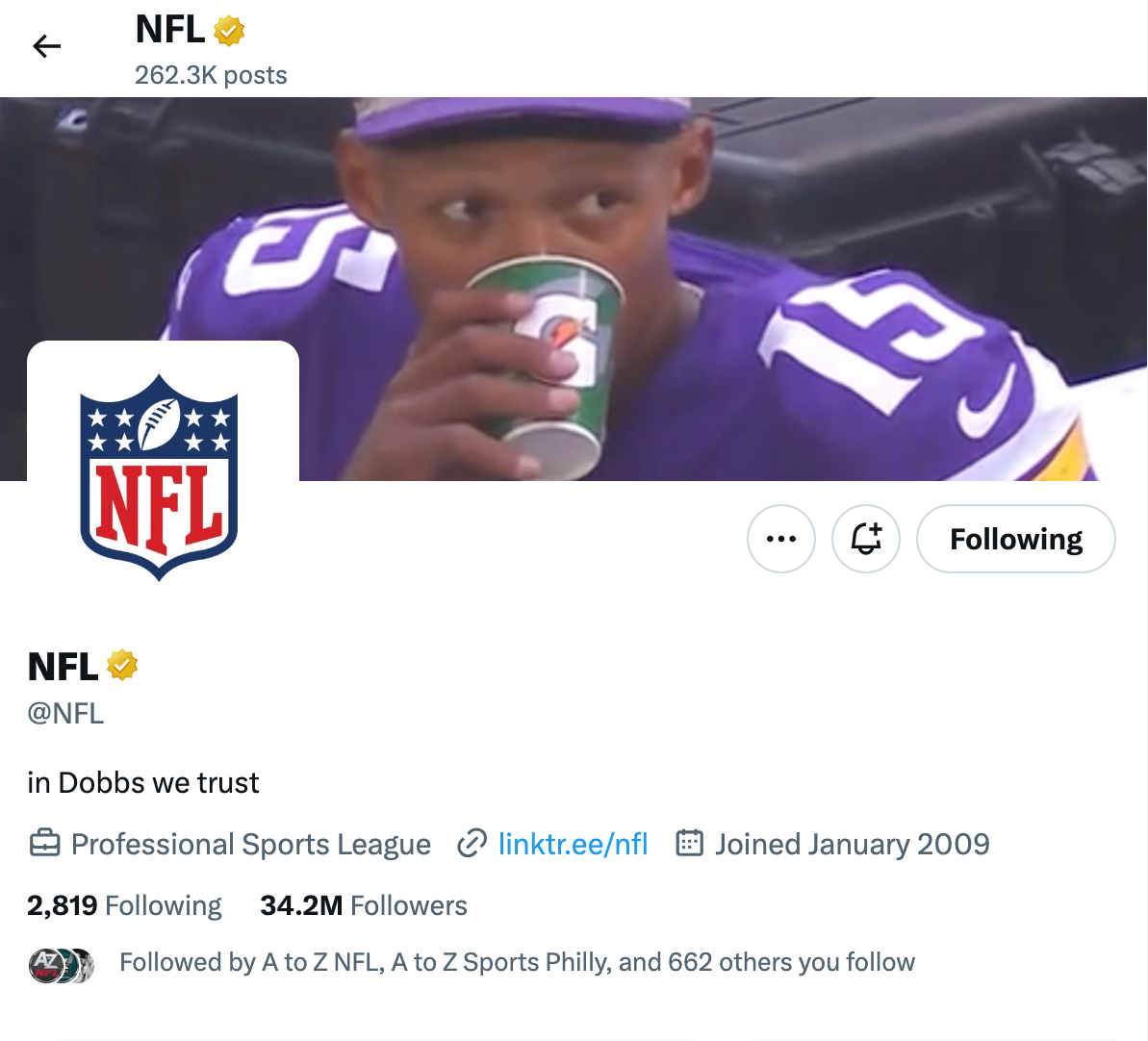Open 'Followed by A to Z NFL' list

[517, 962]
